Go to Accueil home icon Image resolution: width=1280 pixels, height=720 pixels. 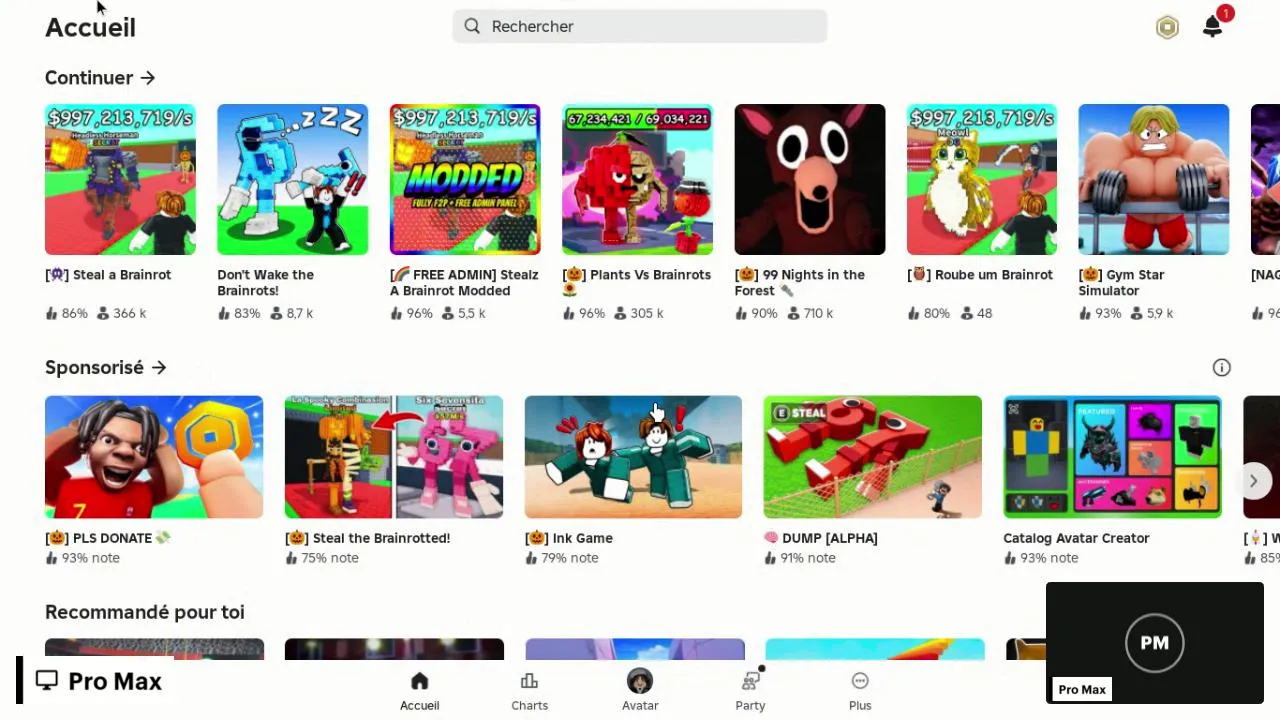(420, 681)
